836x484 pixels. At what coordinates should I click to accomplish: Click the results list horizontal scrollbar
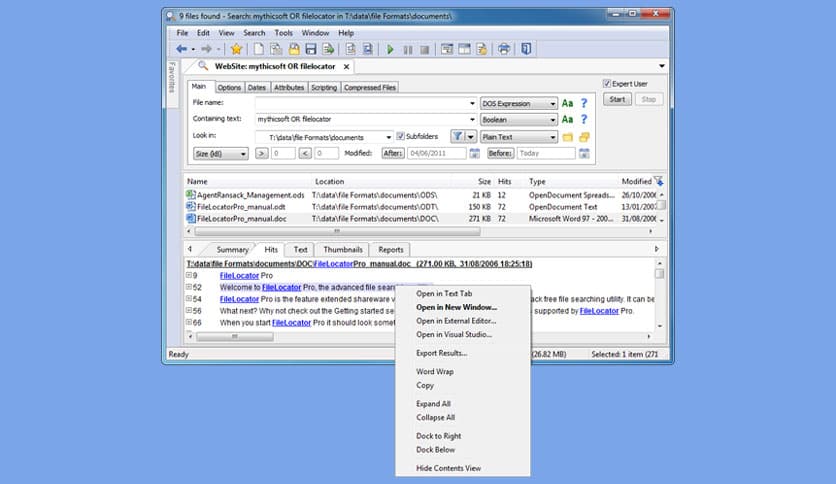coord(337,231)
